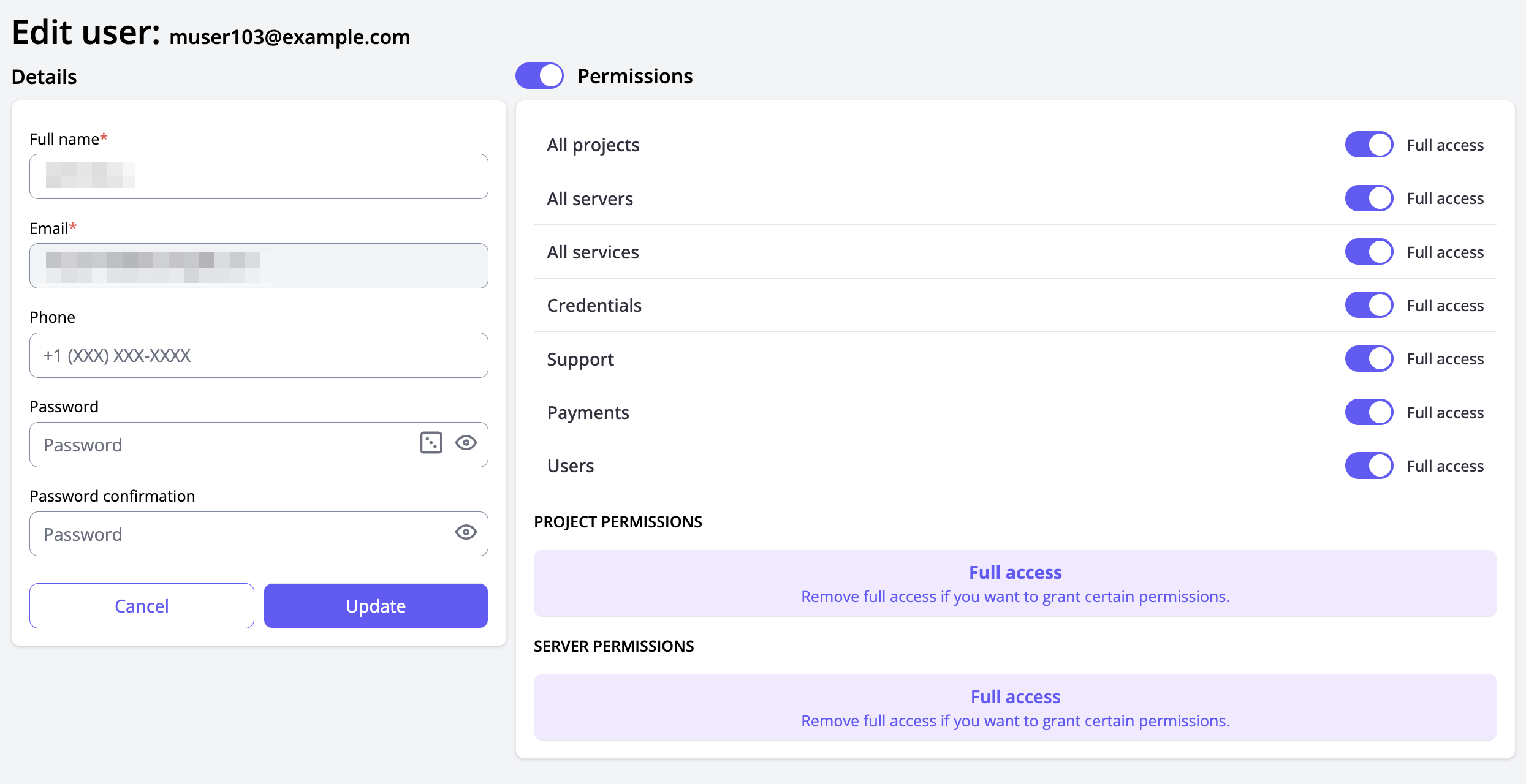The image size is (1526, 784).
Task: Reveal the Password confirmation field text
Action: [466, 532]
